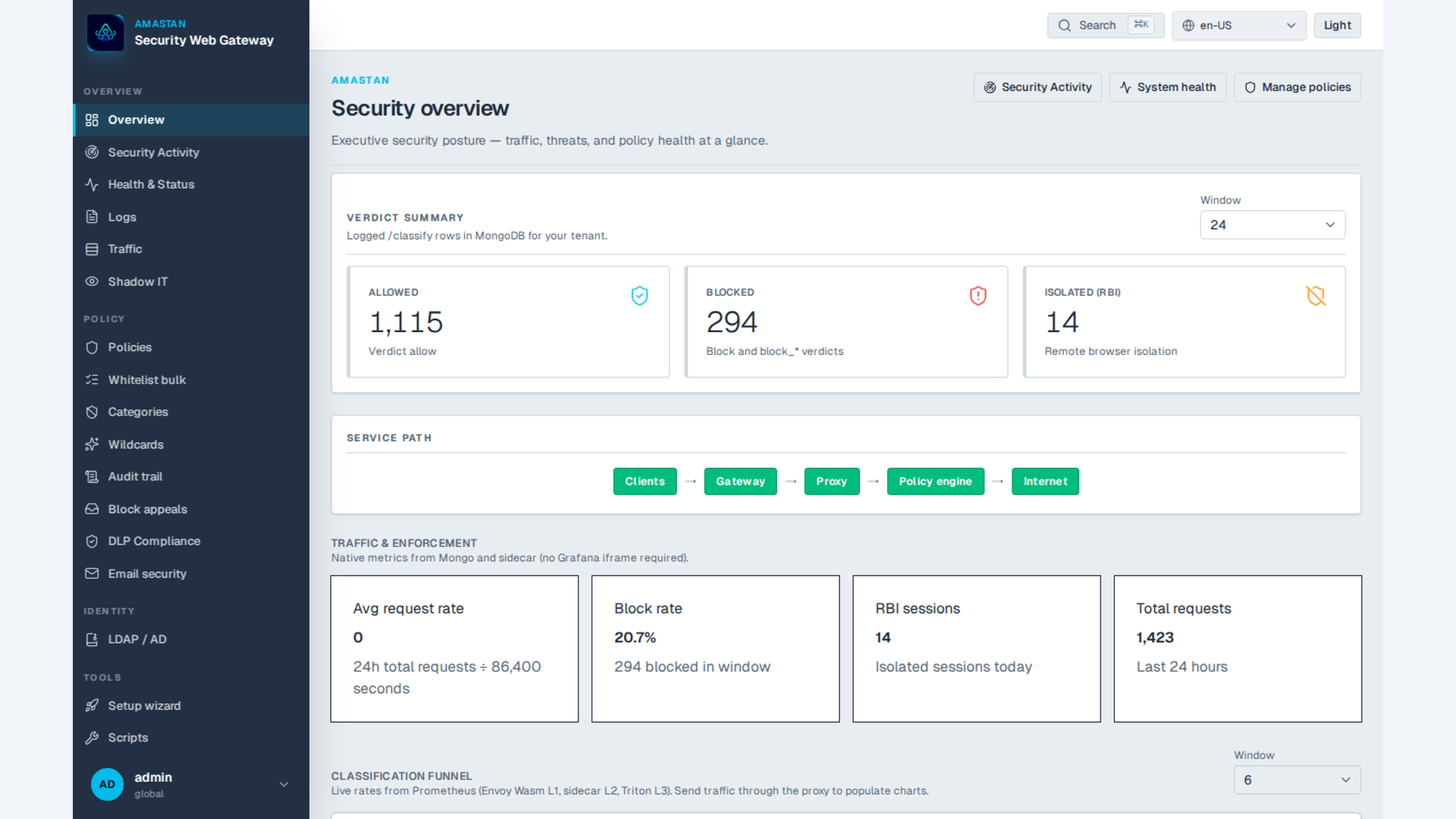Open Block appeals
Screen dimensions: 1456x819
point(191,509)
